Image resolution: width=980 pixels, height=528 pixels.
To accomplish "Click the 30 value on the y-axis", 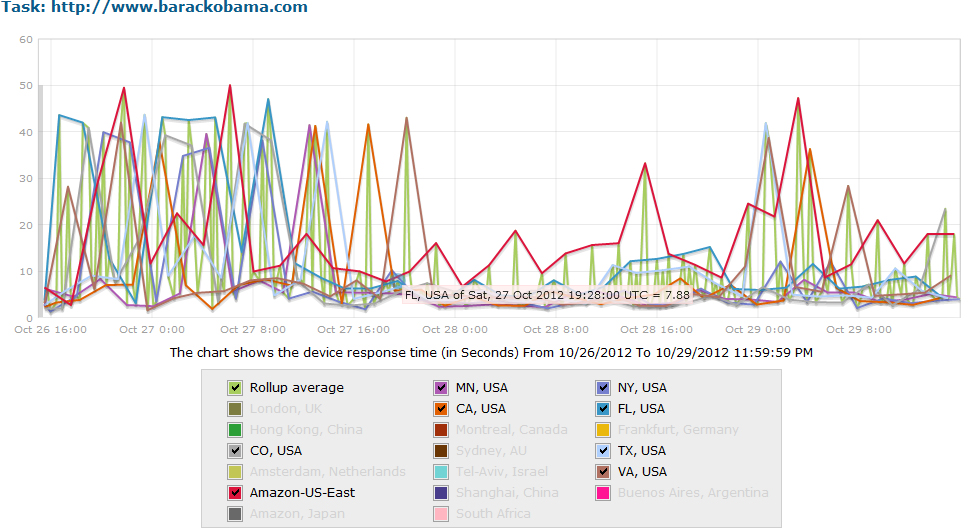I will 26,179.
